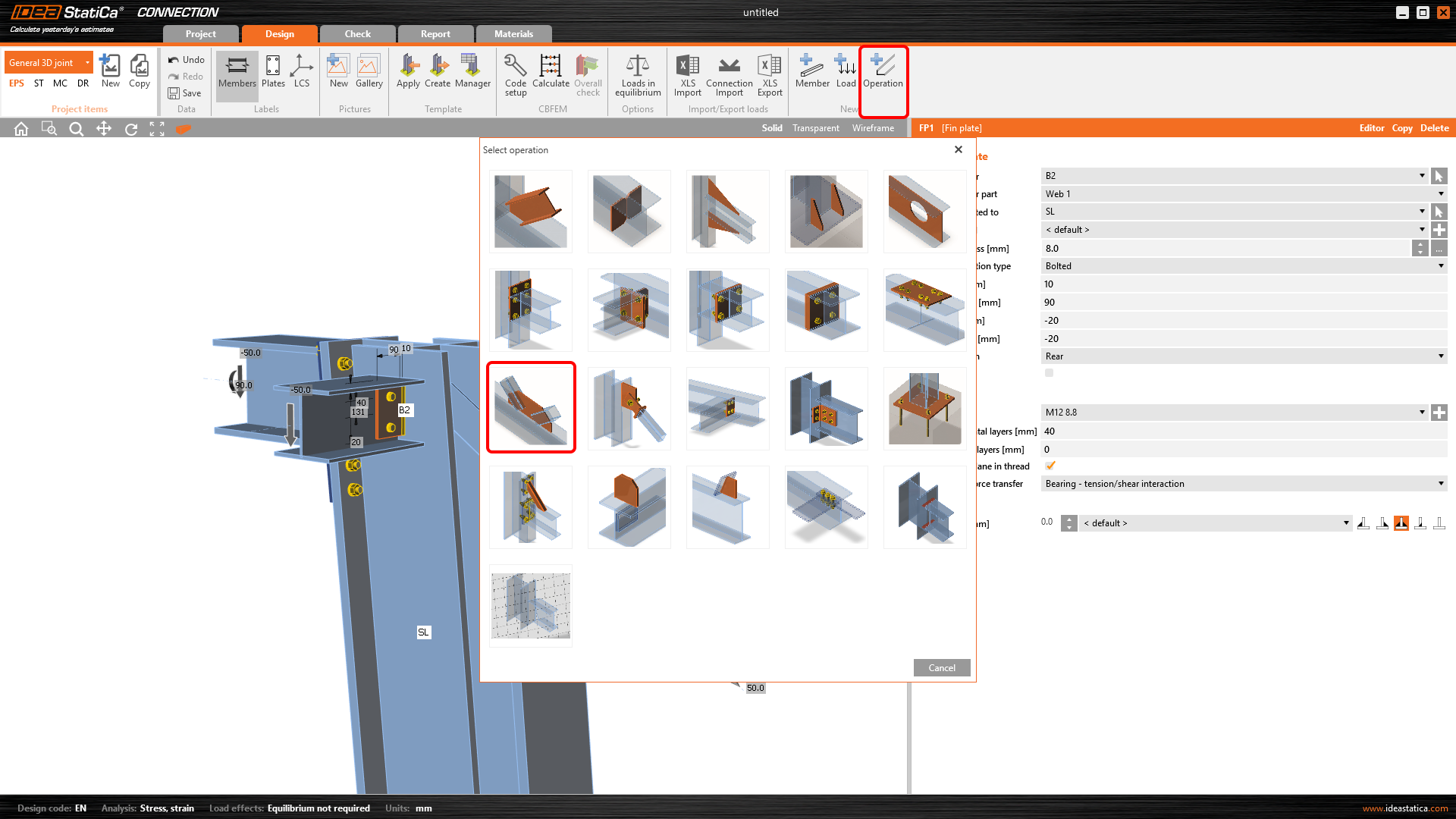This screenshot has width=1456, height=819.
Task: Open the picture Gallery
Action: click(x=369, y=71)
